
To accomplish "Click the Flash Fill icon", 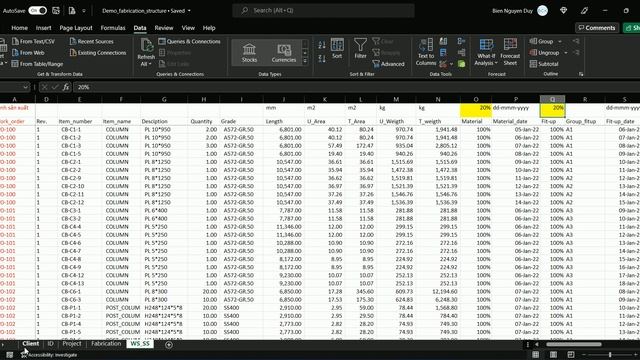I will tap(443, 41).
